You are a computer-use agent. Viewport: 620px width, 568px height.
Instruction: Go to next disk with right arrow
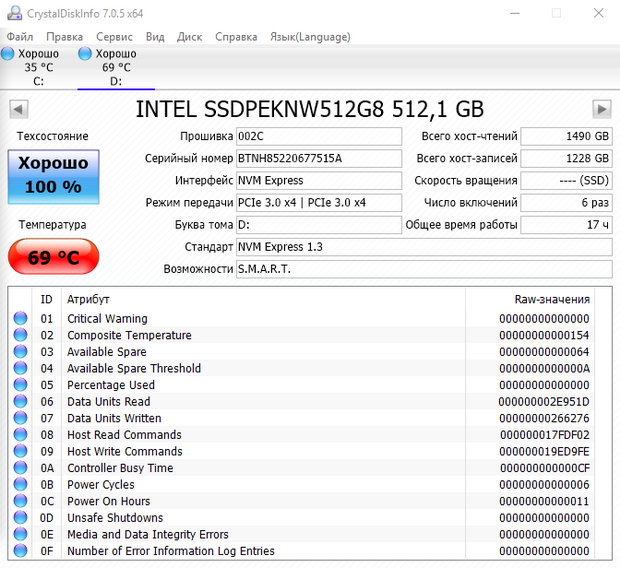pyautogui.click(x=602, y=109)
